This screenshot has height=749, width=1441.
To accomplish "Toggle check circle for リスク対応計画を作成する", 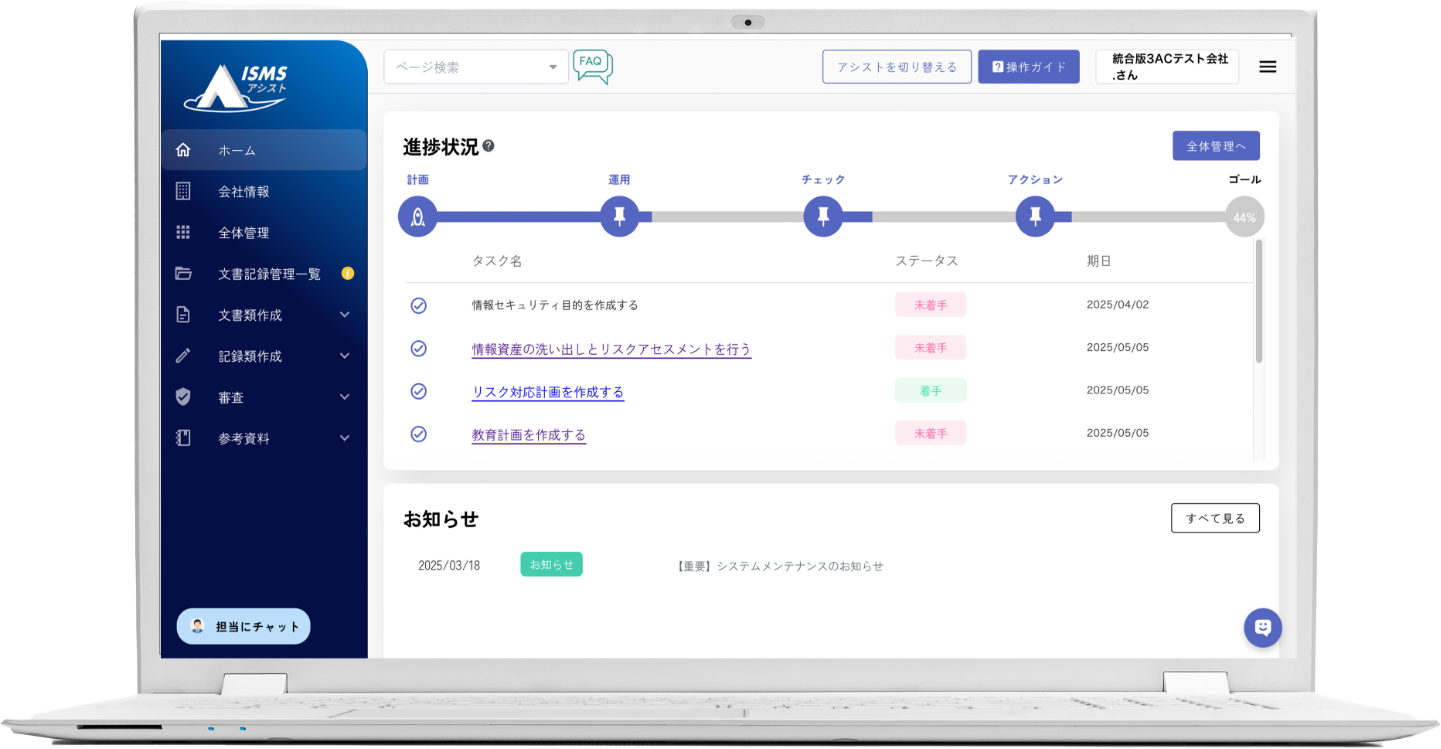I will point(419,392).
